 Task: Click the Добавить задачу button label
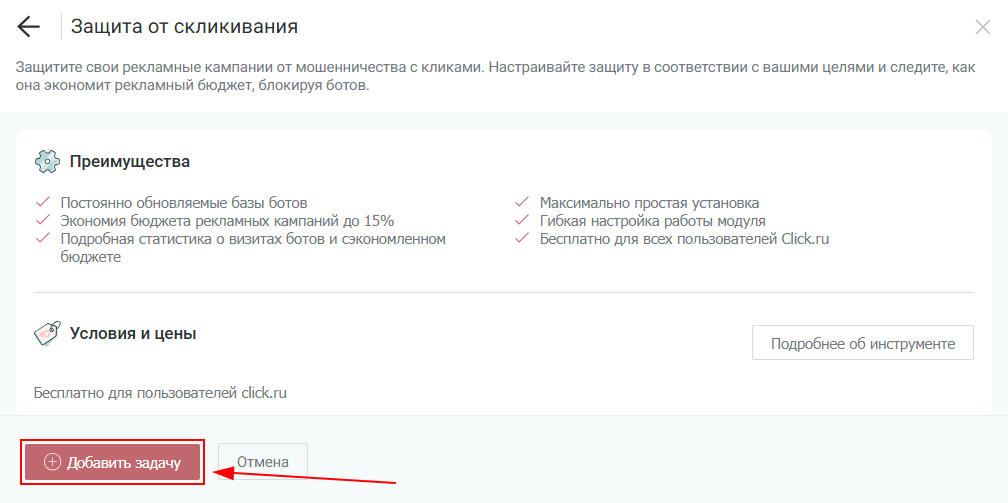124,462
